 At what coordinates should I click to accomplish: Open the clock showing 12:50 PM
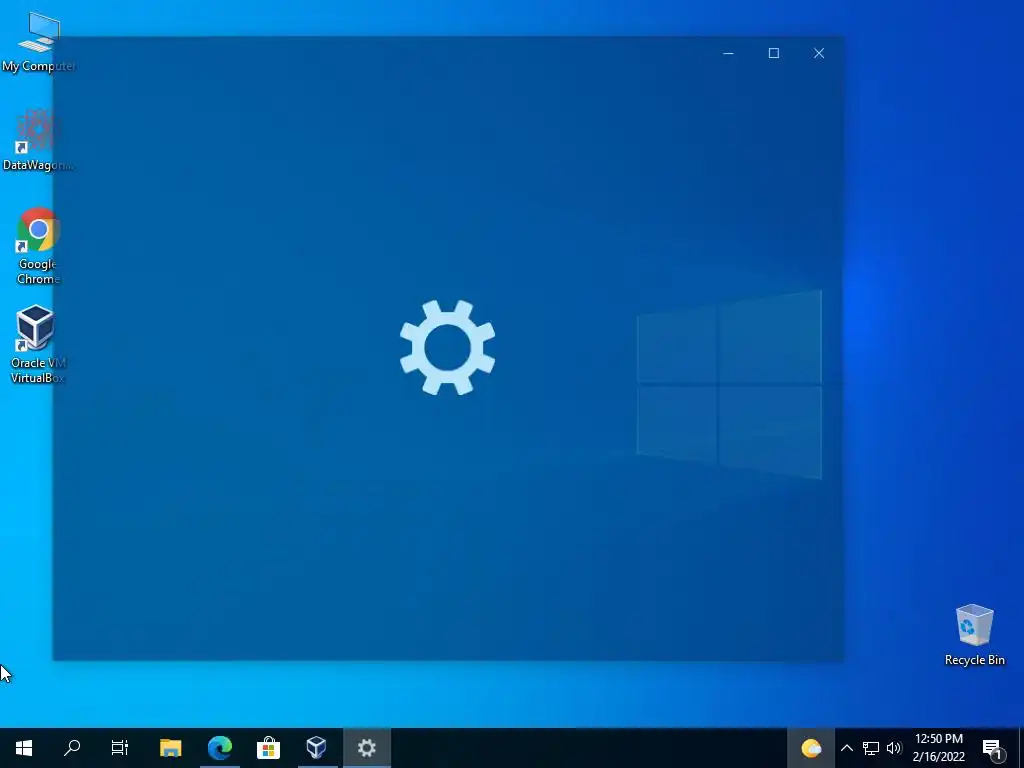pyautogui.click(x=938, y=748)
